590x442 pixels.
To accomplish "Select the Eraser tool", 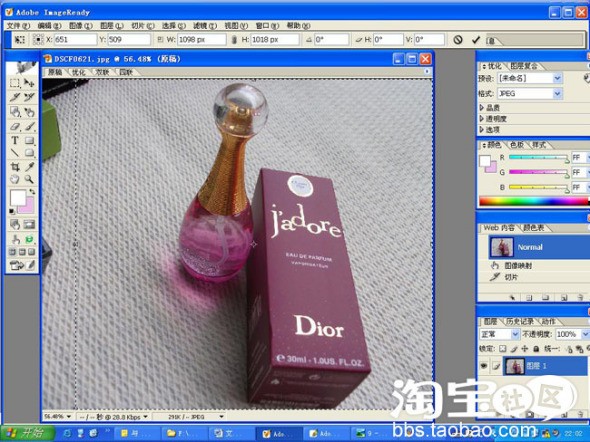I will 15,126.
